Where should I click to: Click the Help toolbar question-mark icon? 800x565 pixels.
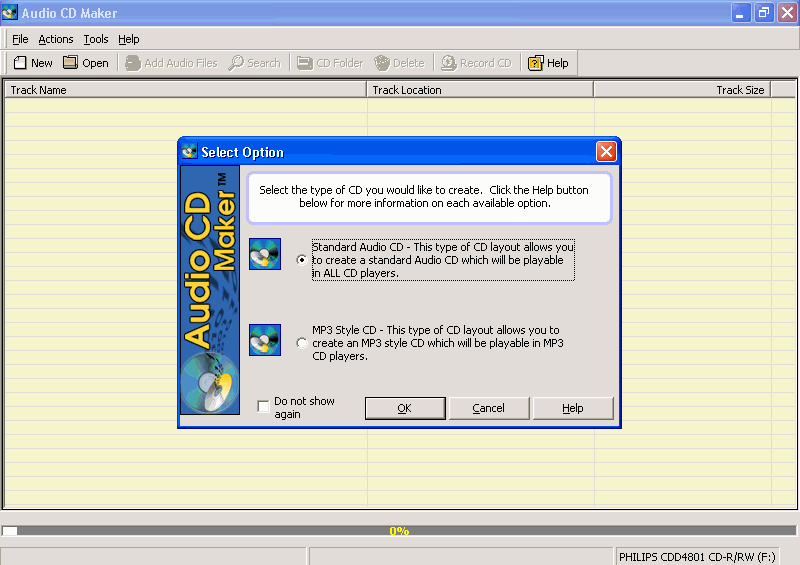(535, 63)
